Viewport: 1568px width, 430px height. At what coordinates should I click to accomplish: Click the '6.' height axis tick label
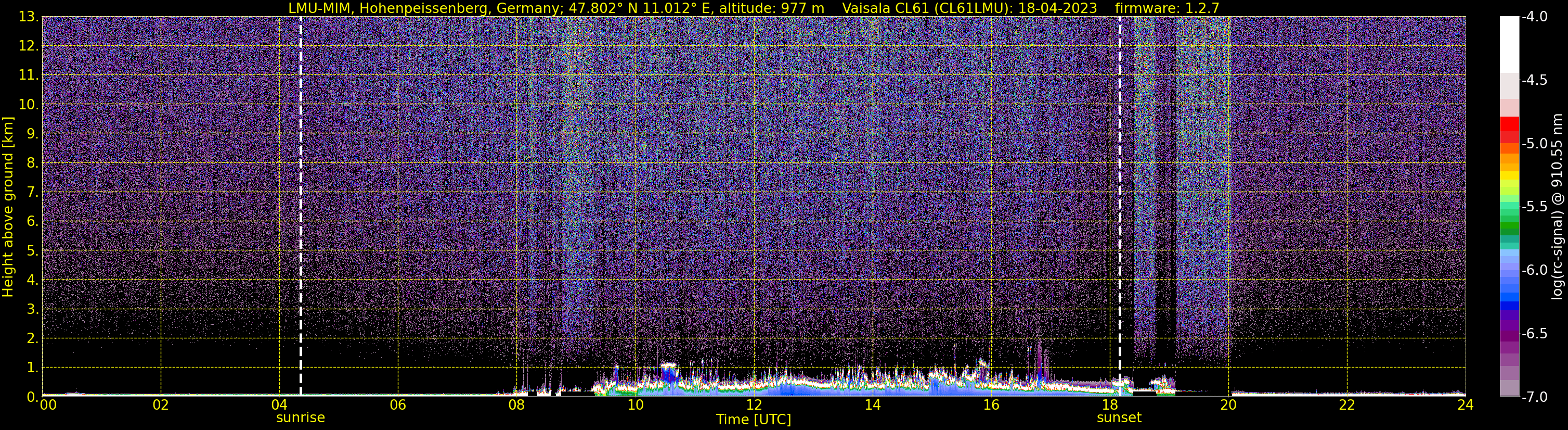[33, 222]
